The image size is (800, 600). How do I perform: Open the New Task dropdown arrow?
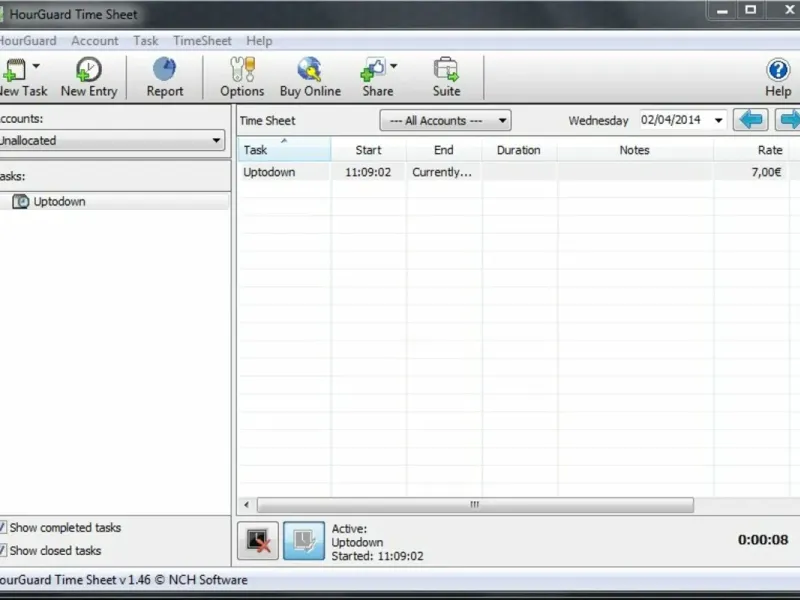36,66
